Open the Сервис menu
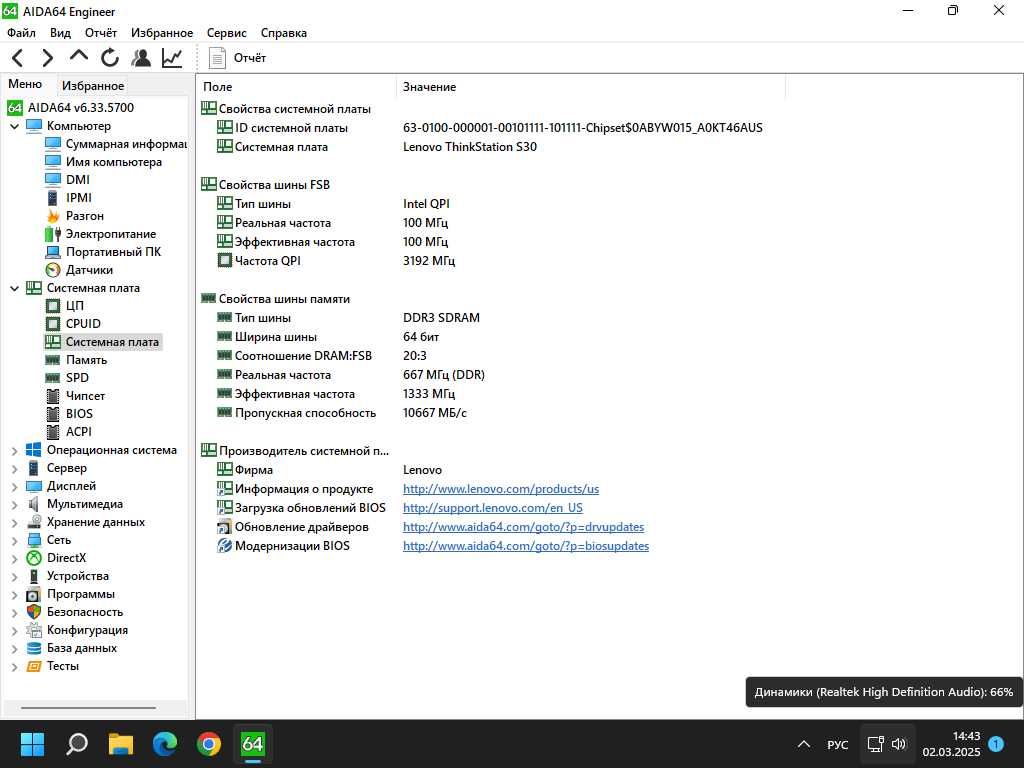This screenshot has width=1024, height=768. tap(227, 33)
